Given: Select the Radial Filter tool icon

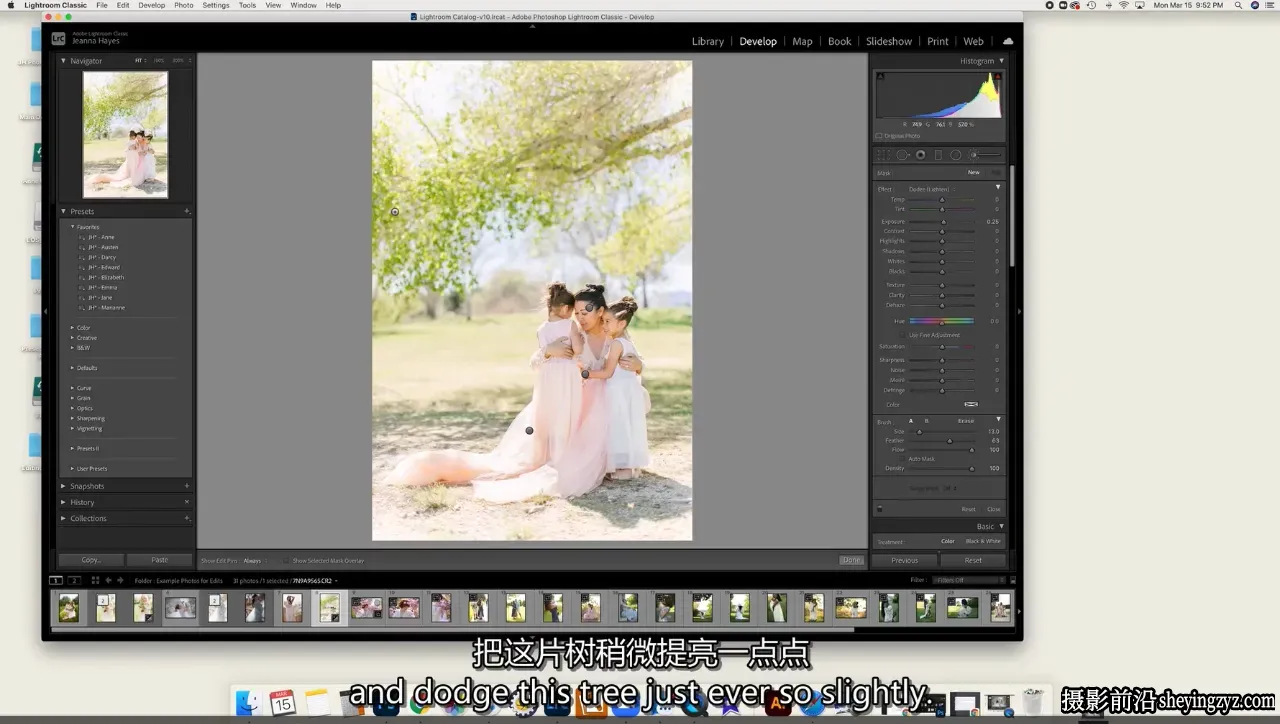Looking at the screenshot, I should tap(956, 155).
